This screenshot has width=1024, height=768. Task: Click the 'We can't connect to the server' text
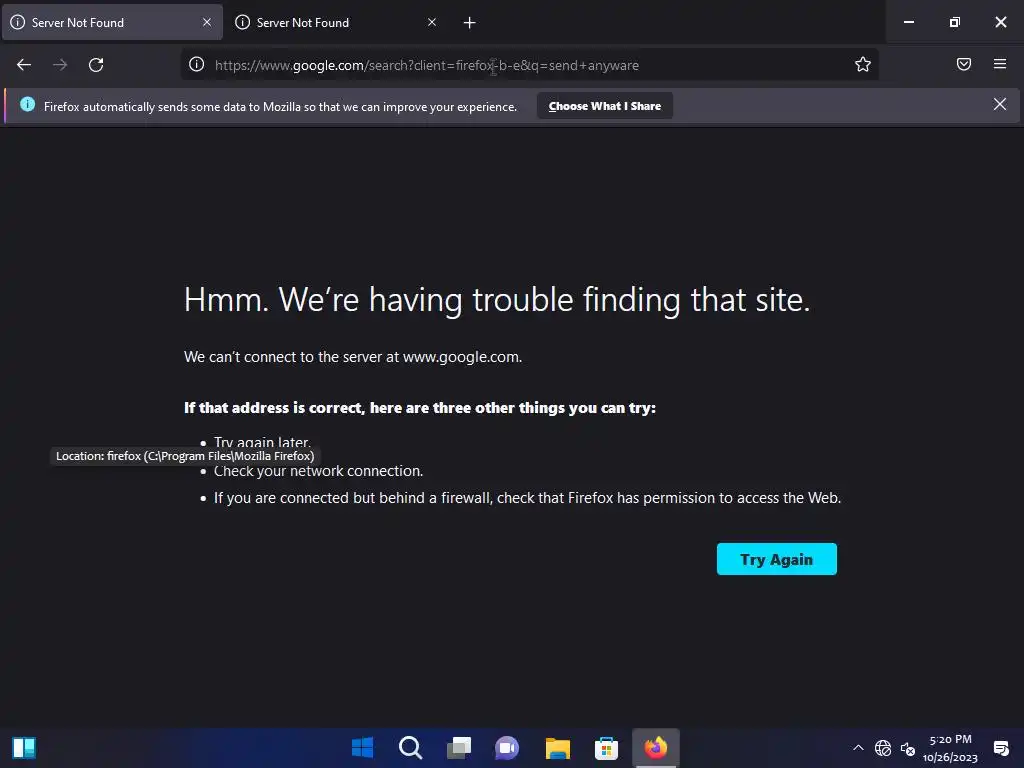(x=353, y=357)
